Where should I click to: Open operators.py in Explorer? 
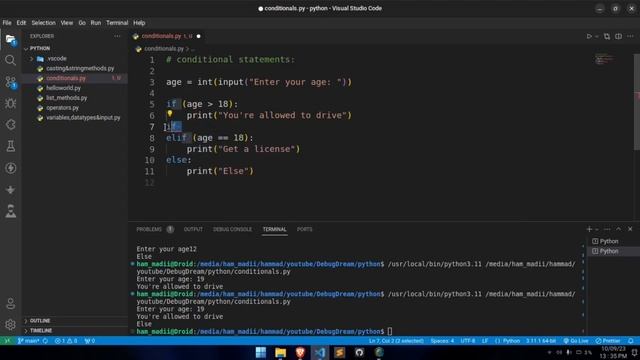point(62,108)
